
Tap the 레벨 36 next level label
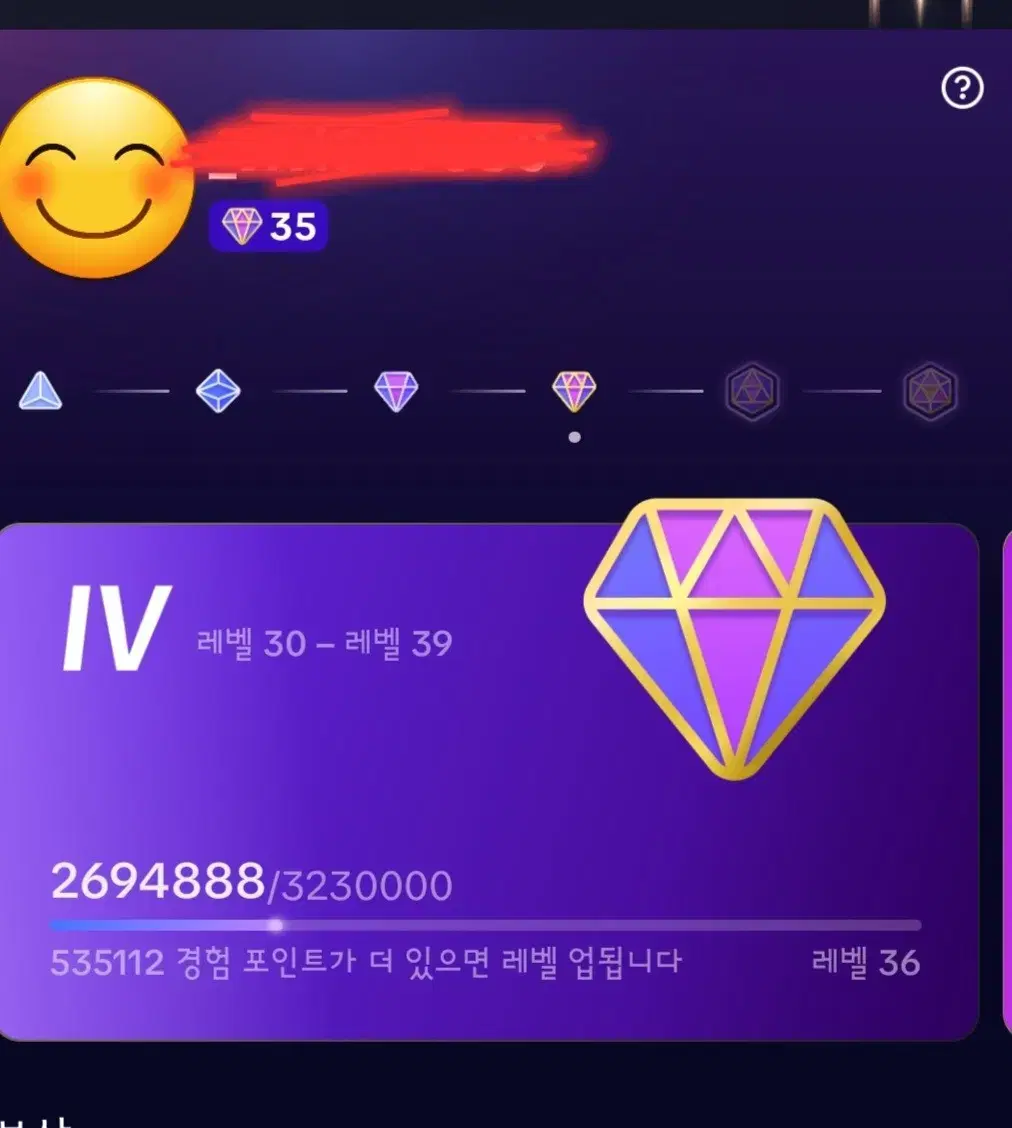click(x=866, y=962)
